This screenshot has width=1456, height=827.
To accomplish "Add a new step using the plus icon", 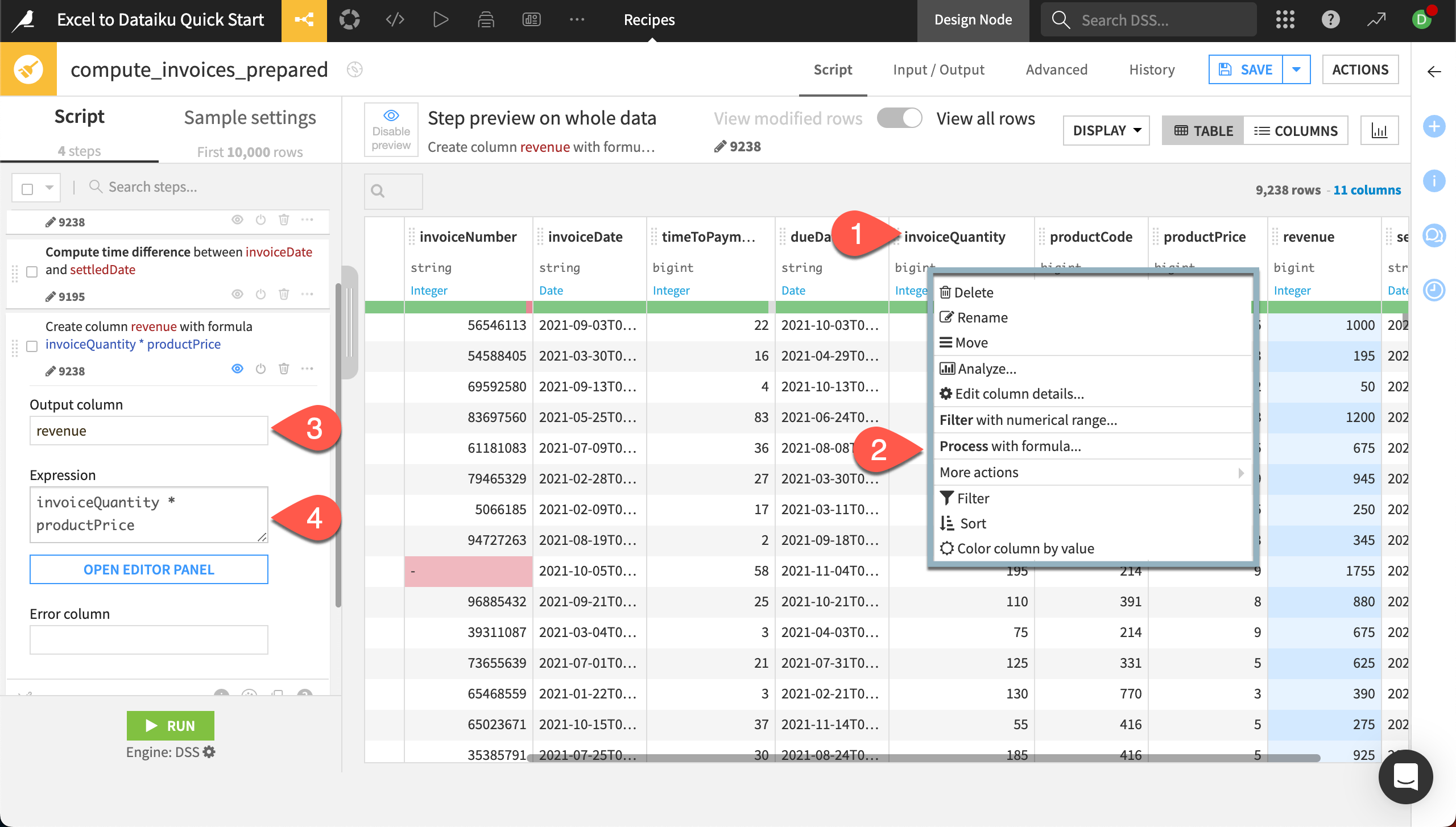I will pyautogui.click(x=1434, y=126).
